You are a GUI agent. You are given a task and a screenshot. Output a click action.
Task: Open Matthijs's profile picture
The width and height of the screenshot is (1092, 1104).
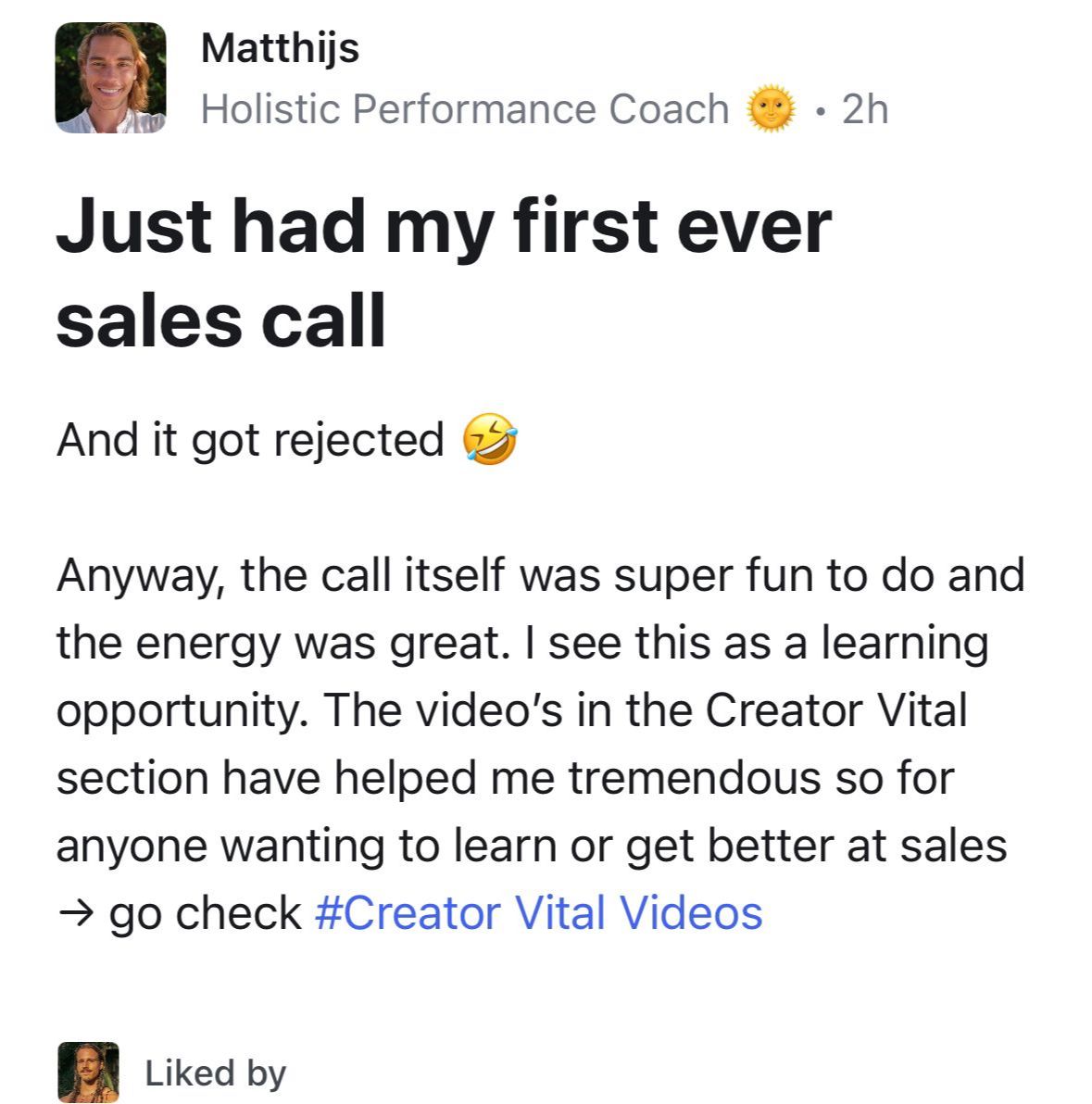[x=110, y=78]
